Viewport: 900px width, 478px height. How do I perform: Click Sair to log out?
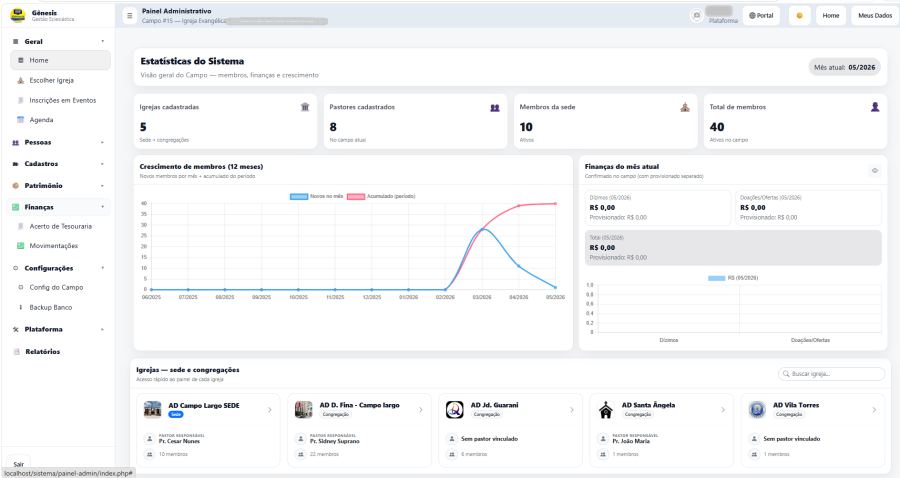click(19, 464)
